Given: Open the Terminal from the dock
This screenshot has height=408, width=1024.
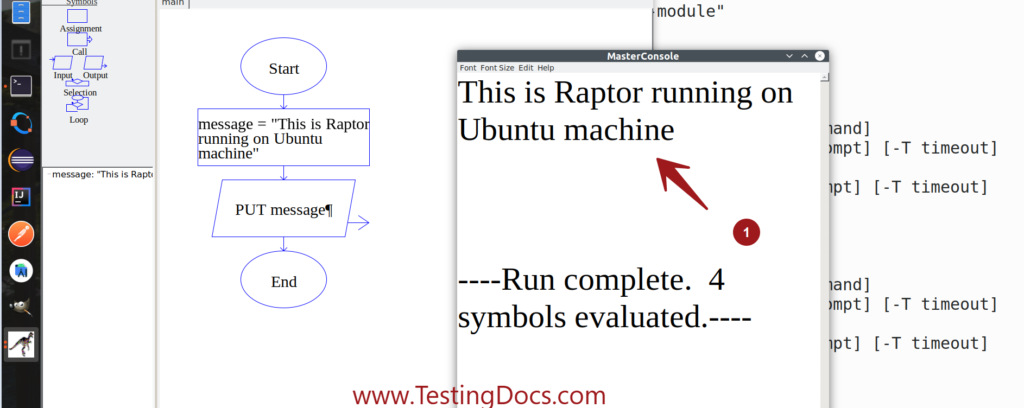Looking at the screenshot, I should [22, 86].
